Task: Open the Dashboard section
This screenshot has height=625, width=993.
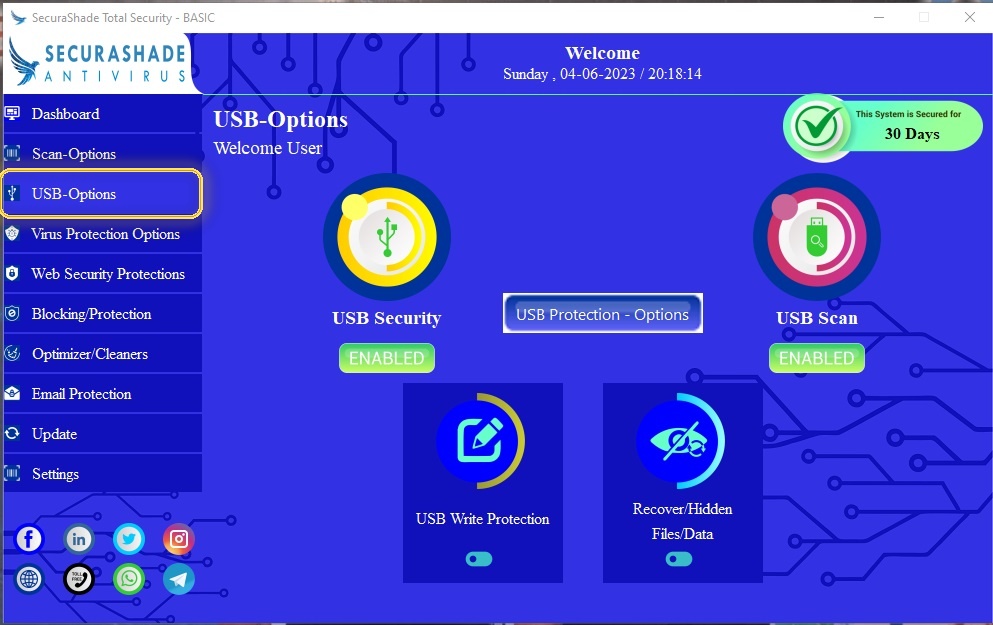Action: (x=103, y=114)
